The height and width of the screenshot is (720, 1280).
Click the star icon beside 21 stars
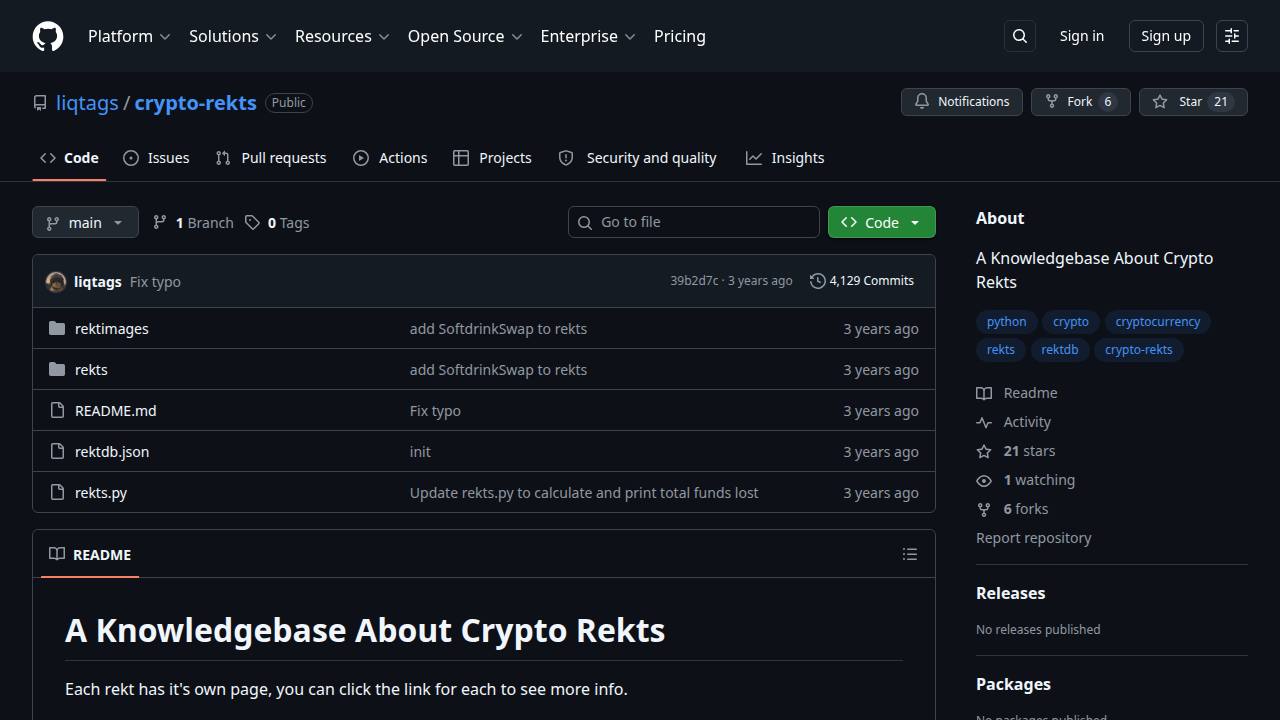[x=984, y=451]
